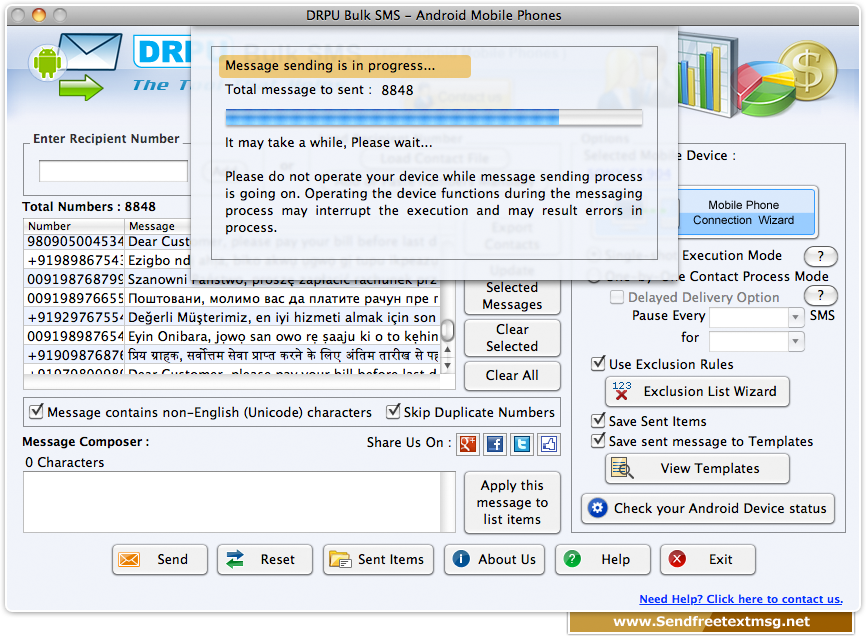The width and height of the screenshot is (866, 636).
Task: Click the bar chart graphic in header
Action: (x=707, y=75)
